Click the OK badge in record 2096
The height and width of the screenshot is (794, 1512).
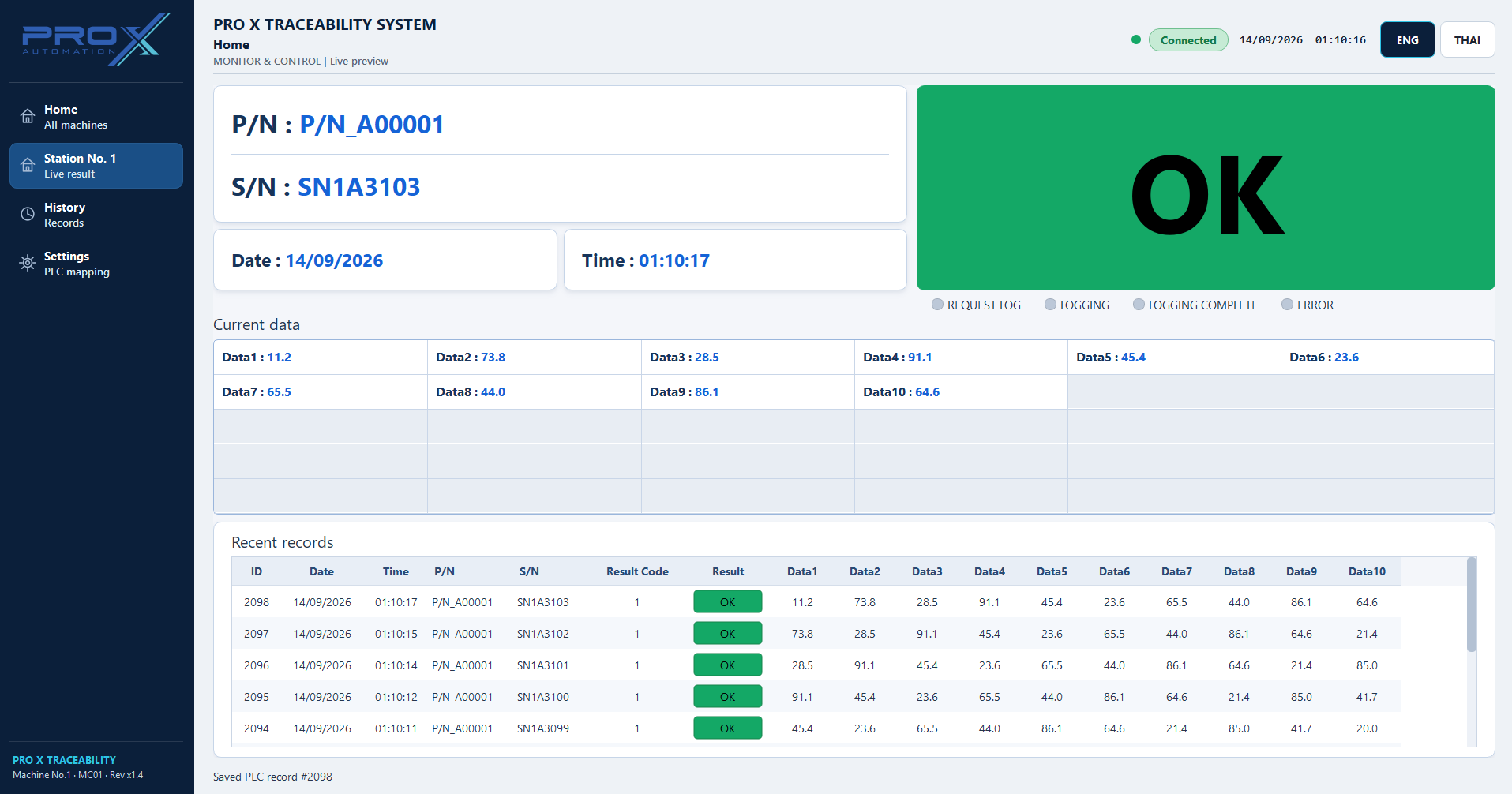727,665
